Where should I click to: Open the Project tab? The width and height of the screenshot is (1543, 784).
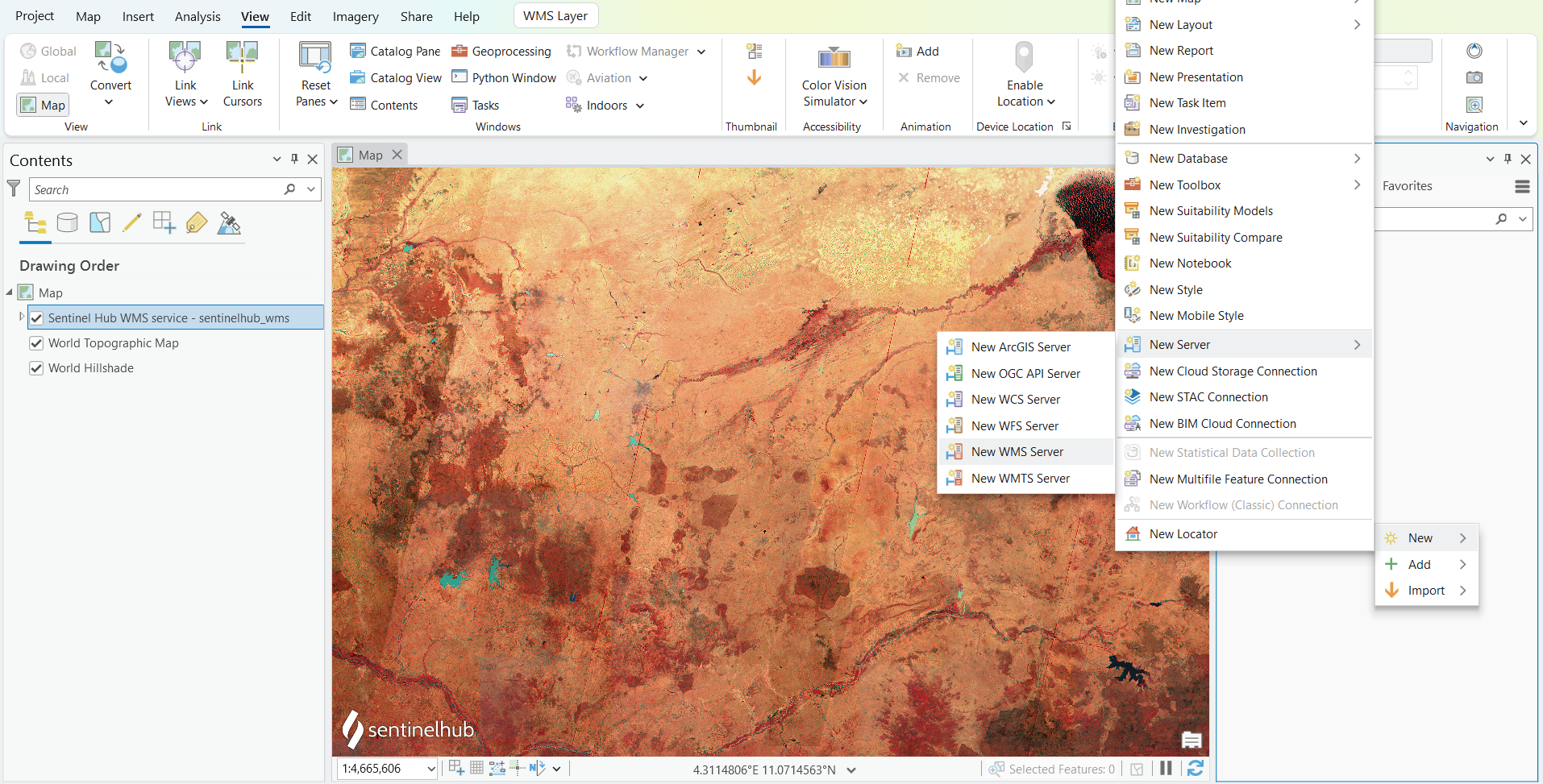pyautogui.click(x=35, y=16)
